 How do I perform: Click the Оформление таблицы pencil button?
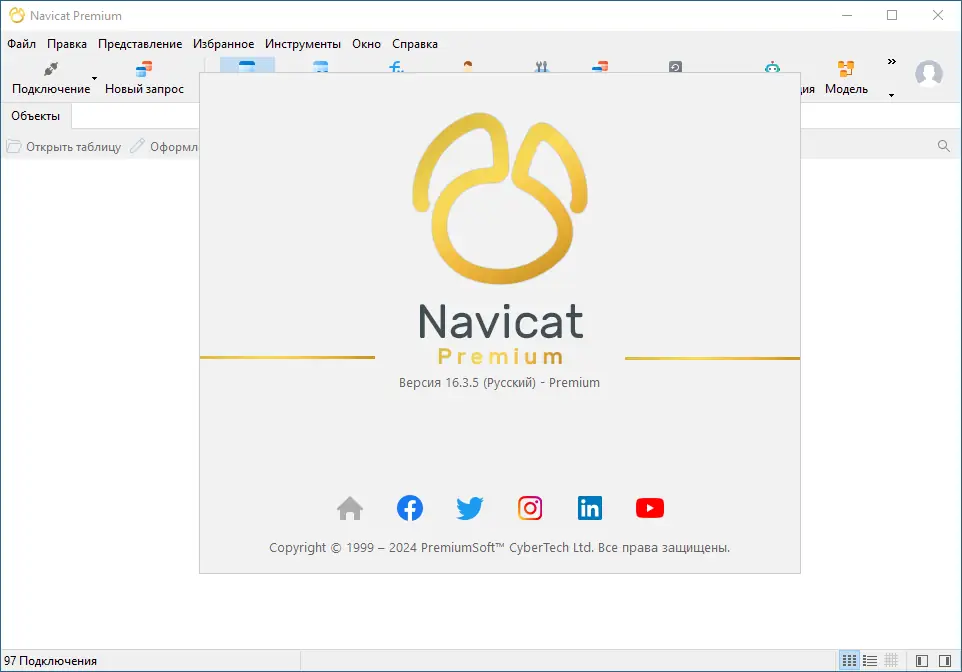tap(164, 147)
